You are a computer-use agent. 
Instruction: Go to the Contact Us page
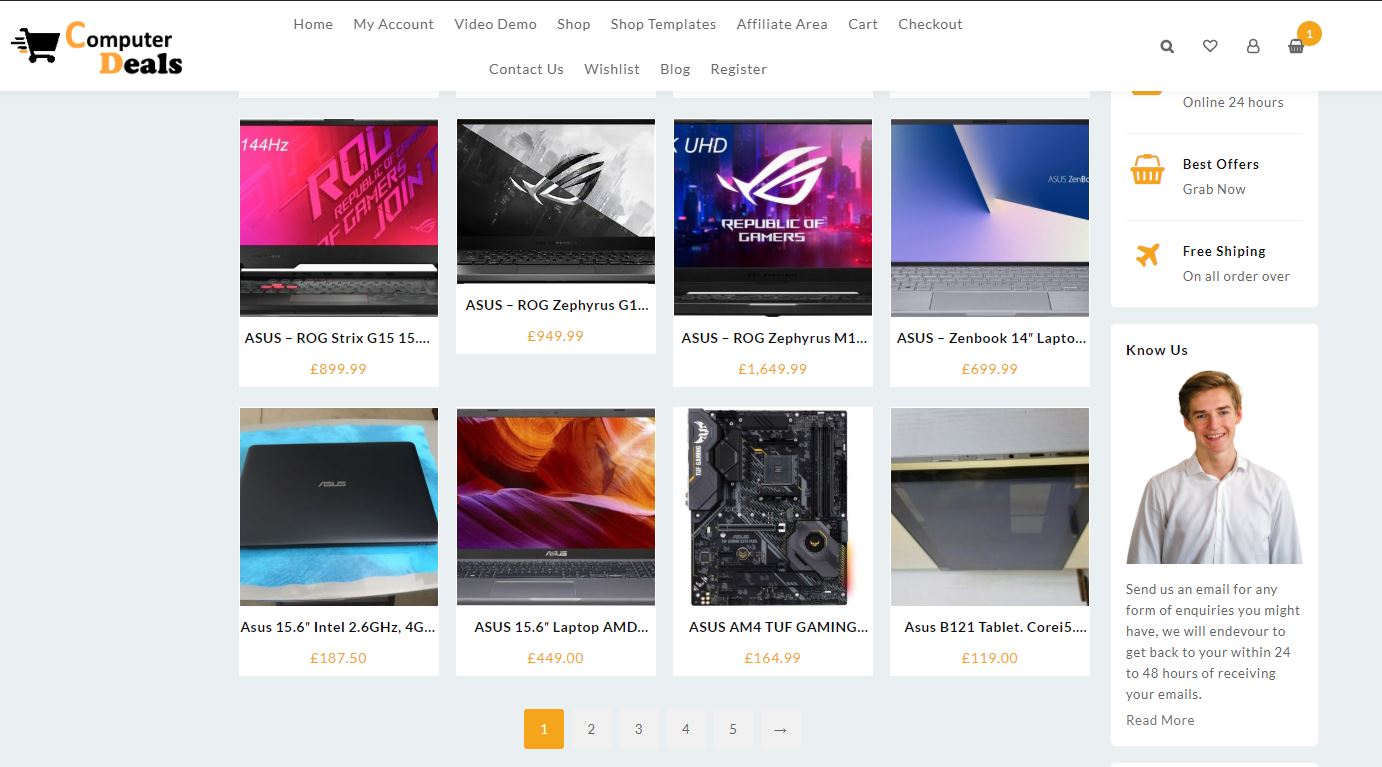[x=526, y=69]
